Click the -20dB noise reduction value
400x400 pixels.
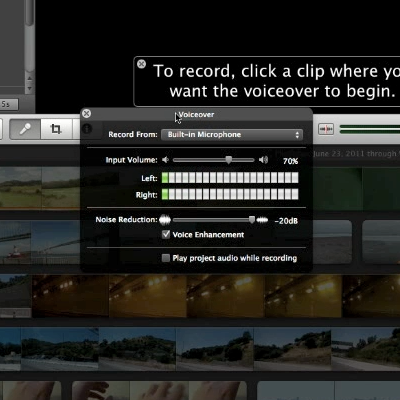pyautogui.click(x=286, y=221)
